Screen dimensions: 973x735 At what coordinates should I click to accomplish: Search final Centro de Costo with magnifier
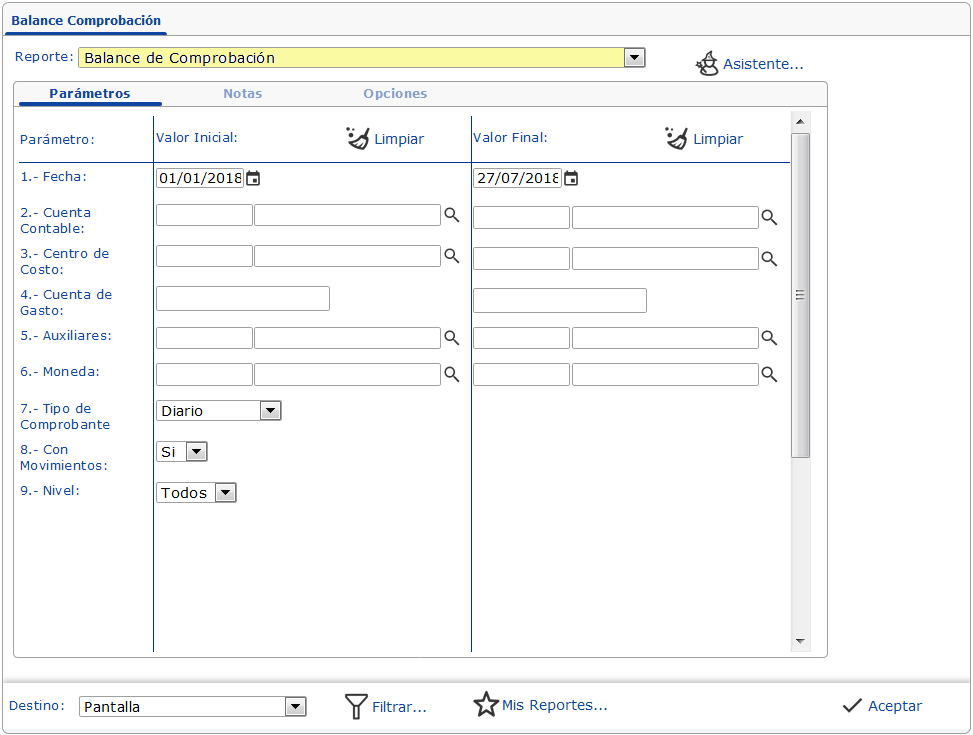click(769, 258)
